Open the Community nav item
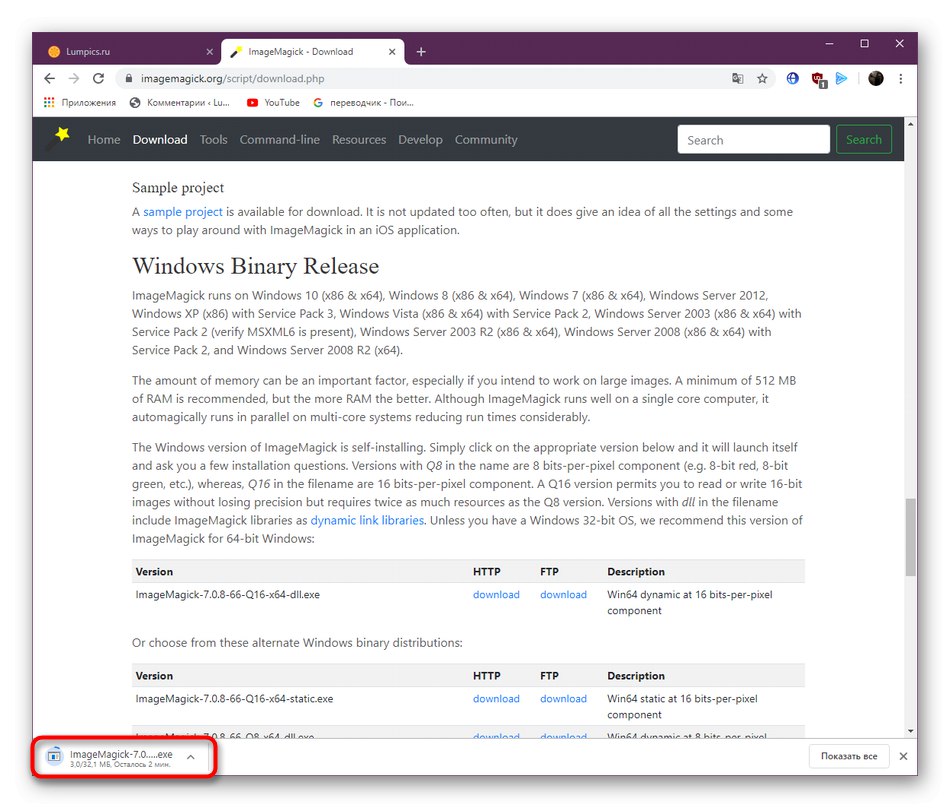This screenshot has width=950, height=808. tap(486, 139)
